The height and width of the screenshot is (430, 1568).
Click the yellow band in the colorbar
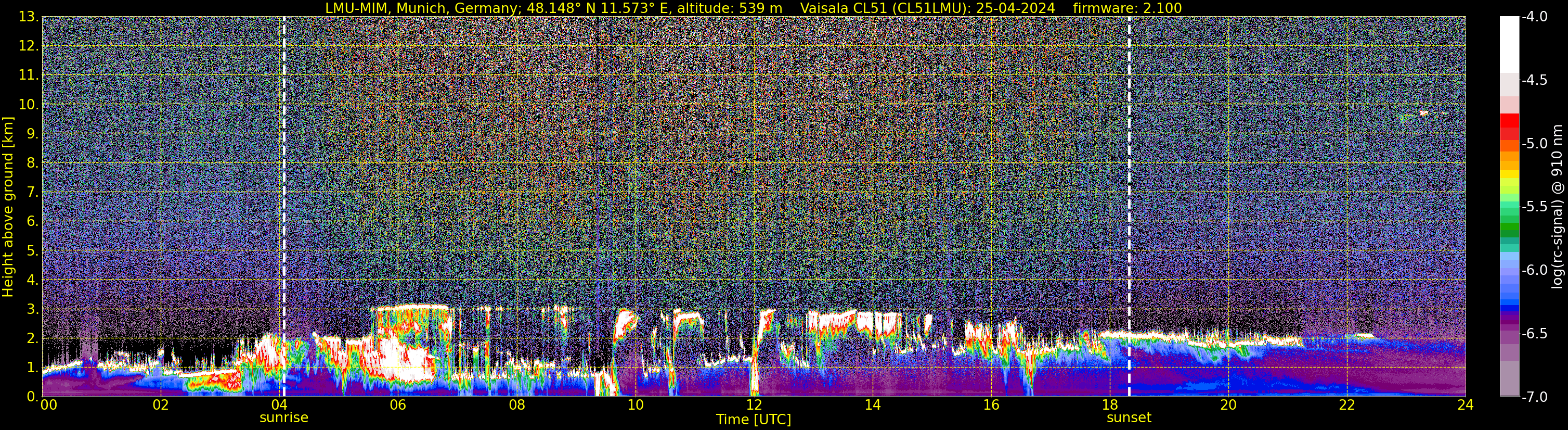tap(1509, 175)
